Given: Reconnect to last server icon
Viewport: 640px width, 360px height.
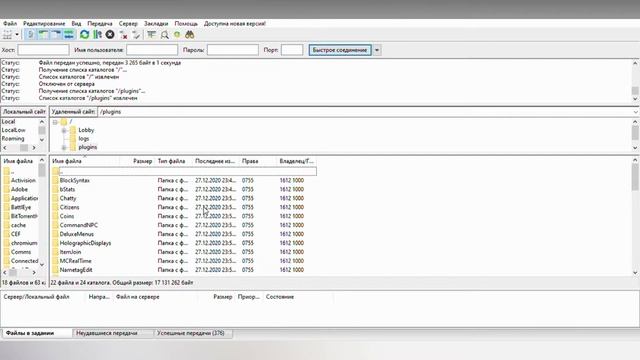Looking at the screenshot, I should pos(136,35).
